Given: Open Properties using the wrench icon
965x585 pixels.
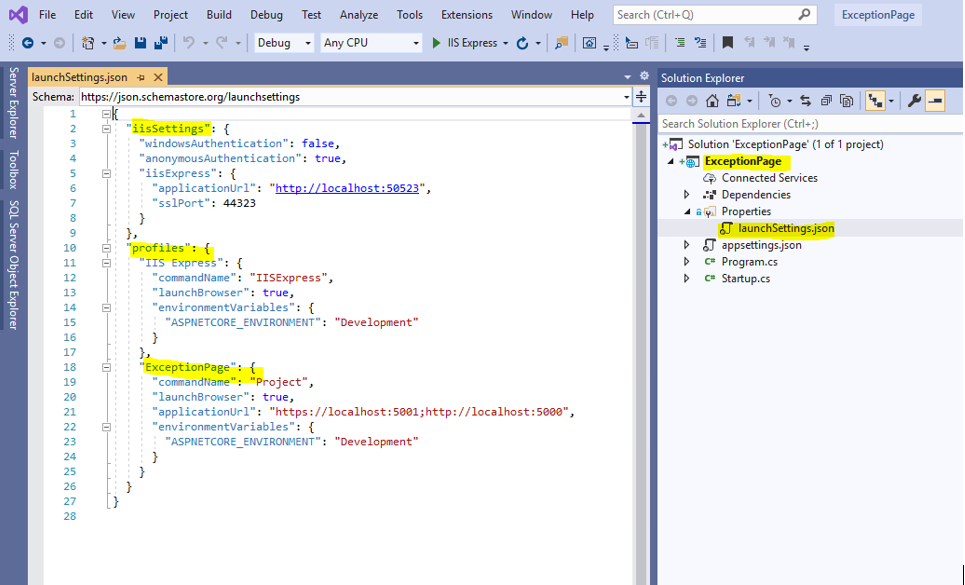Looking at the screenshot, I should coord(913,98).
